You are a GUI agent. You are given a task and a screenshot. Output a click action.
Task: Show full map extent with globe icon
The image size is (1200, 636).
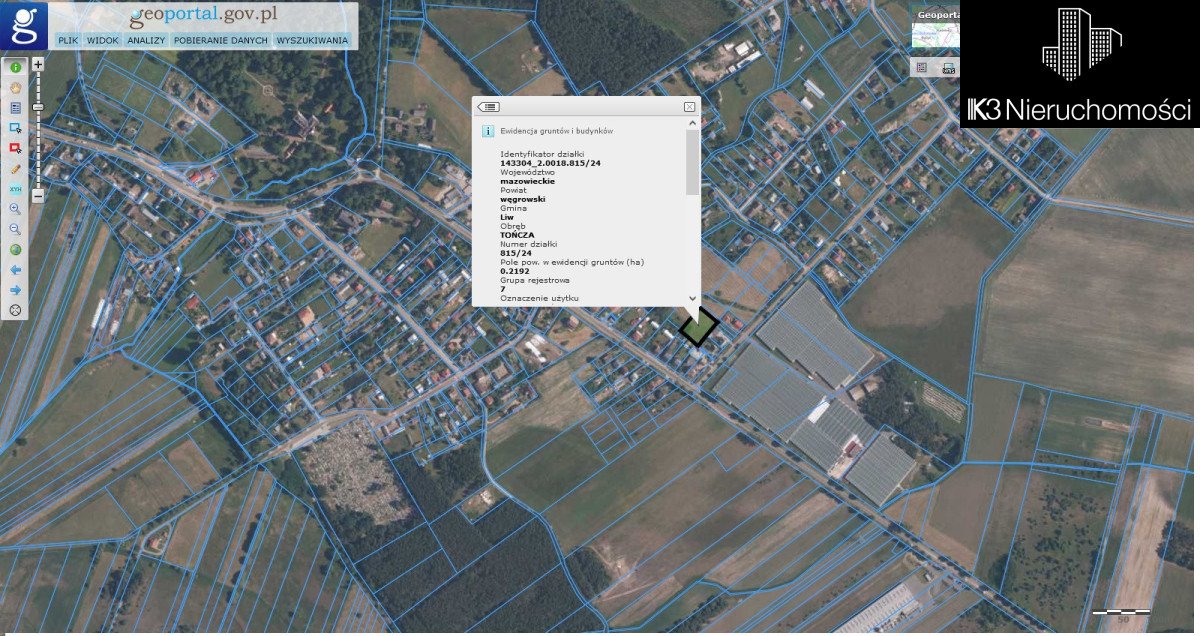pyautogui.click(x=16, y=250)
